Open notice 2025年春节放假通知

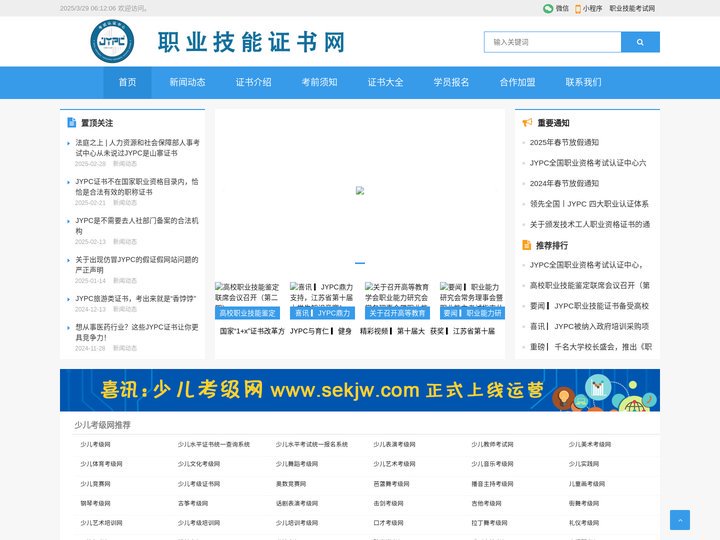click(564, 142)
